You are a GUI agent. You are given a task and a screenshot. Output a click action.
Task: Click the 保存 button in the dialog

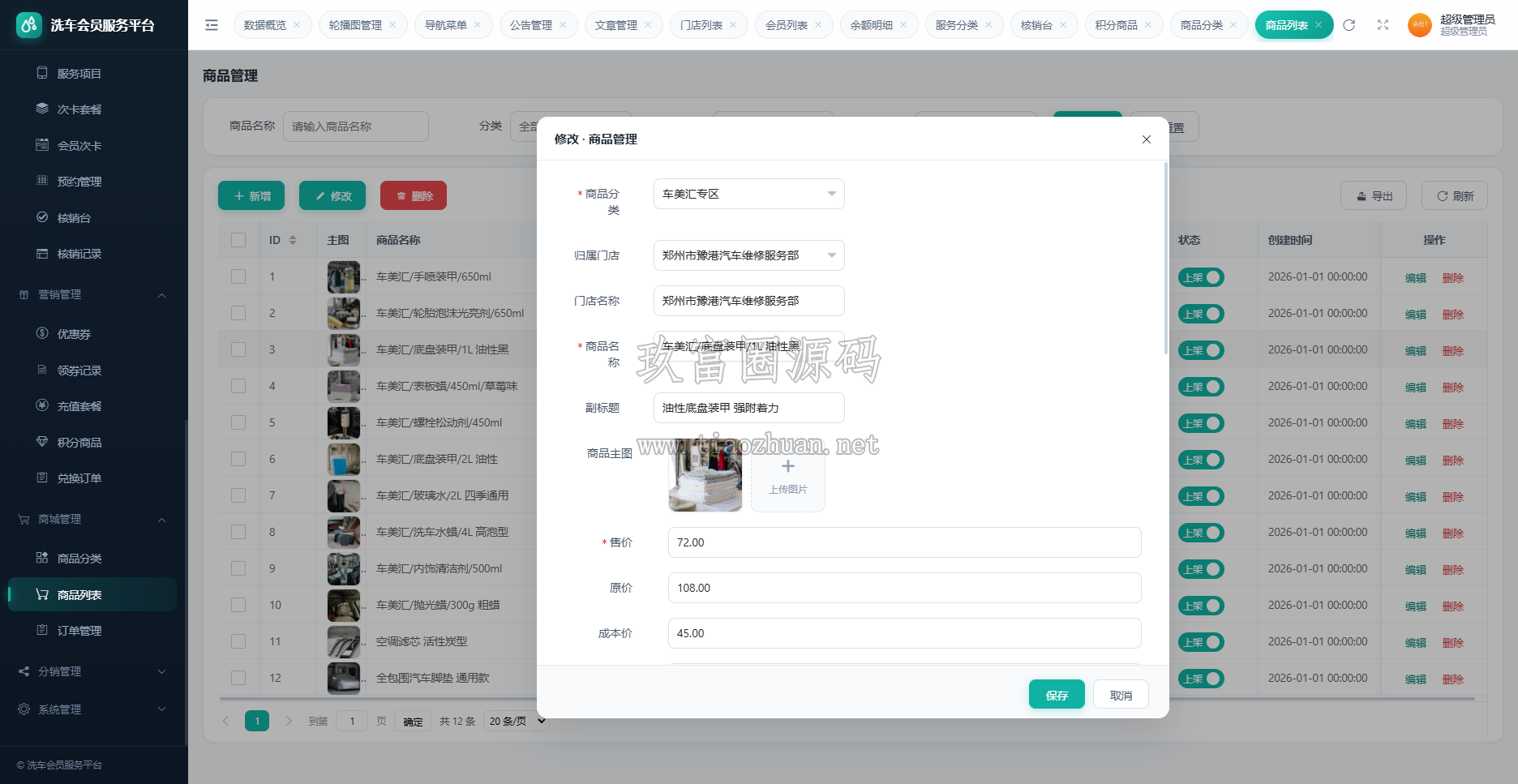coord(1057,695)
